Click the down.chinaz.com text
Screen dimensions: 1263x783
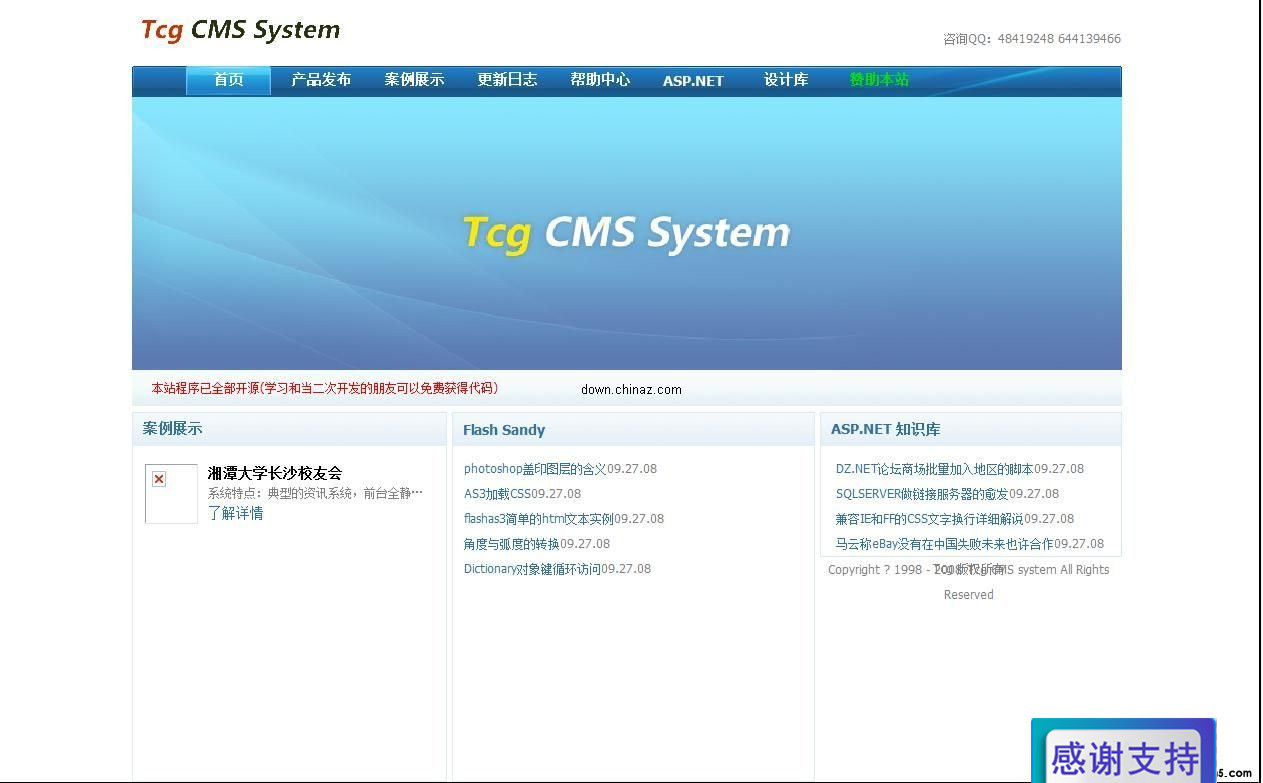631,390
